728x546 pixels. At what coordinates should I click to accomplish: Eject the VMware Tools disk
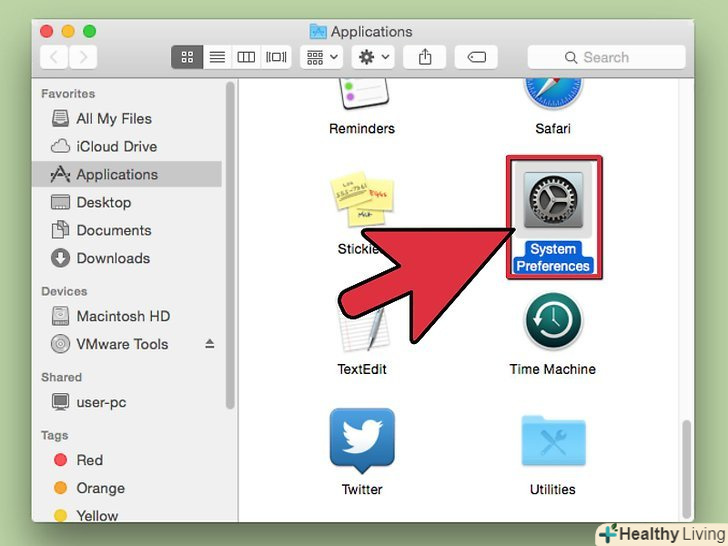click(210, 344)
